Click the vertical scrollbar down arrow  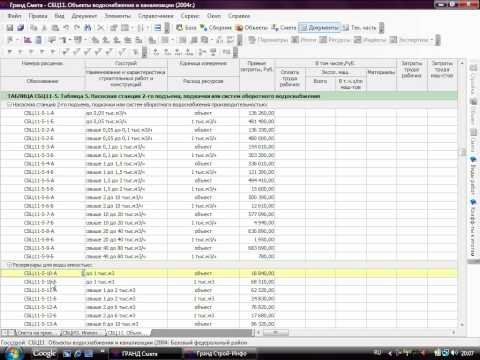[462, 324]
